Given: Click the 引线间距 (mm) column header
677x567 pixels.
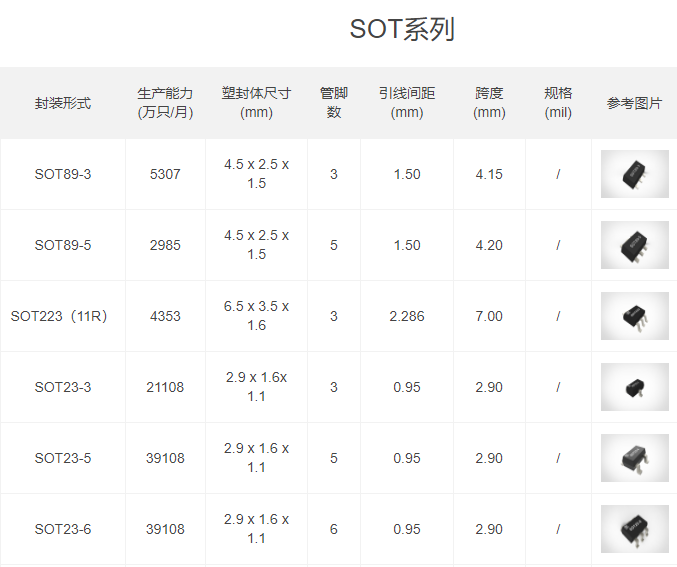Looking at the screenshot, I should coord(407,103).
